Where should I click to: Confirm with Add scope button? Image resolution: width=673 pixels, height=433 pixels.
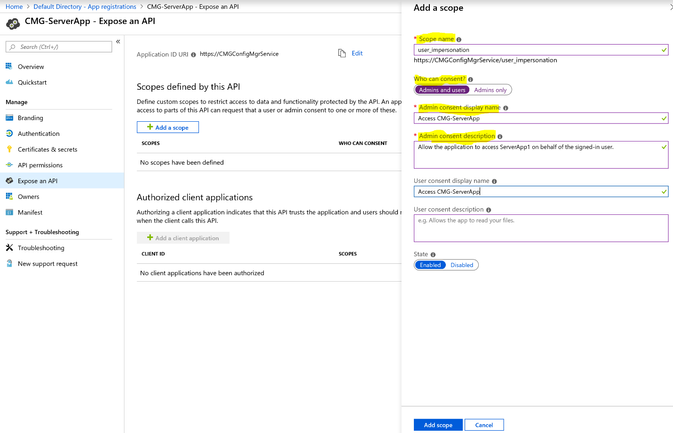pos(438,425)
